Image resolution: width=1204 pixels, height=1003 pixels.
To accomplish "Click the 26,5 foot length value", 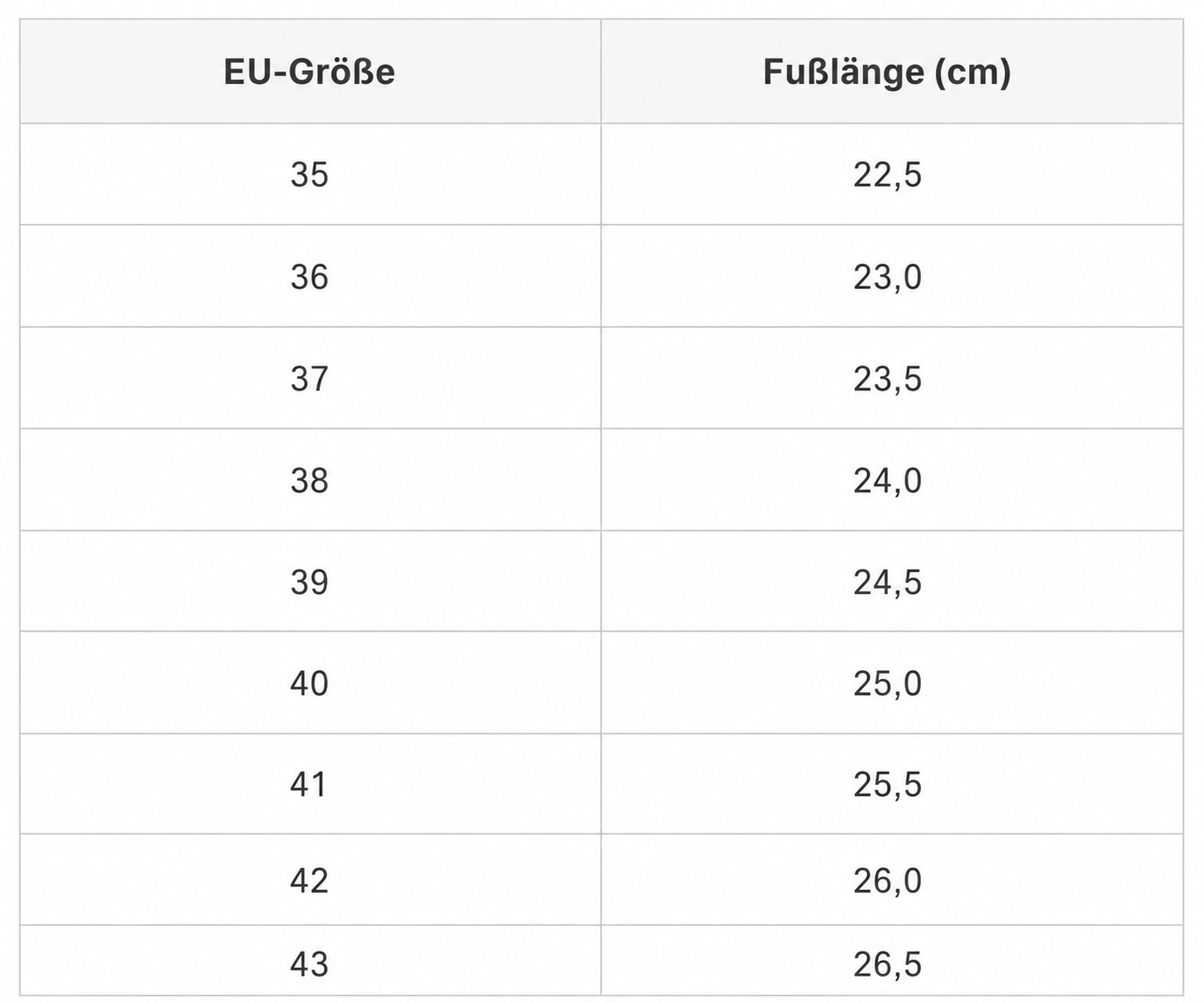I will pos(888,964).
